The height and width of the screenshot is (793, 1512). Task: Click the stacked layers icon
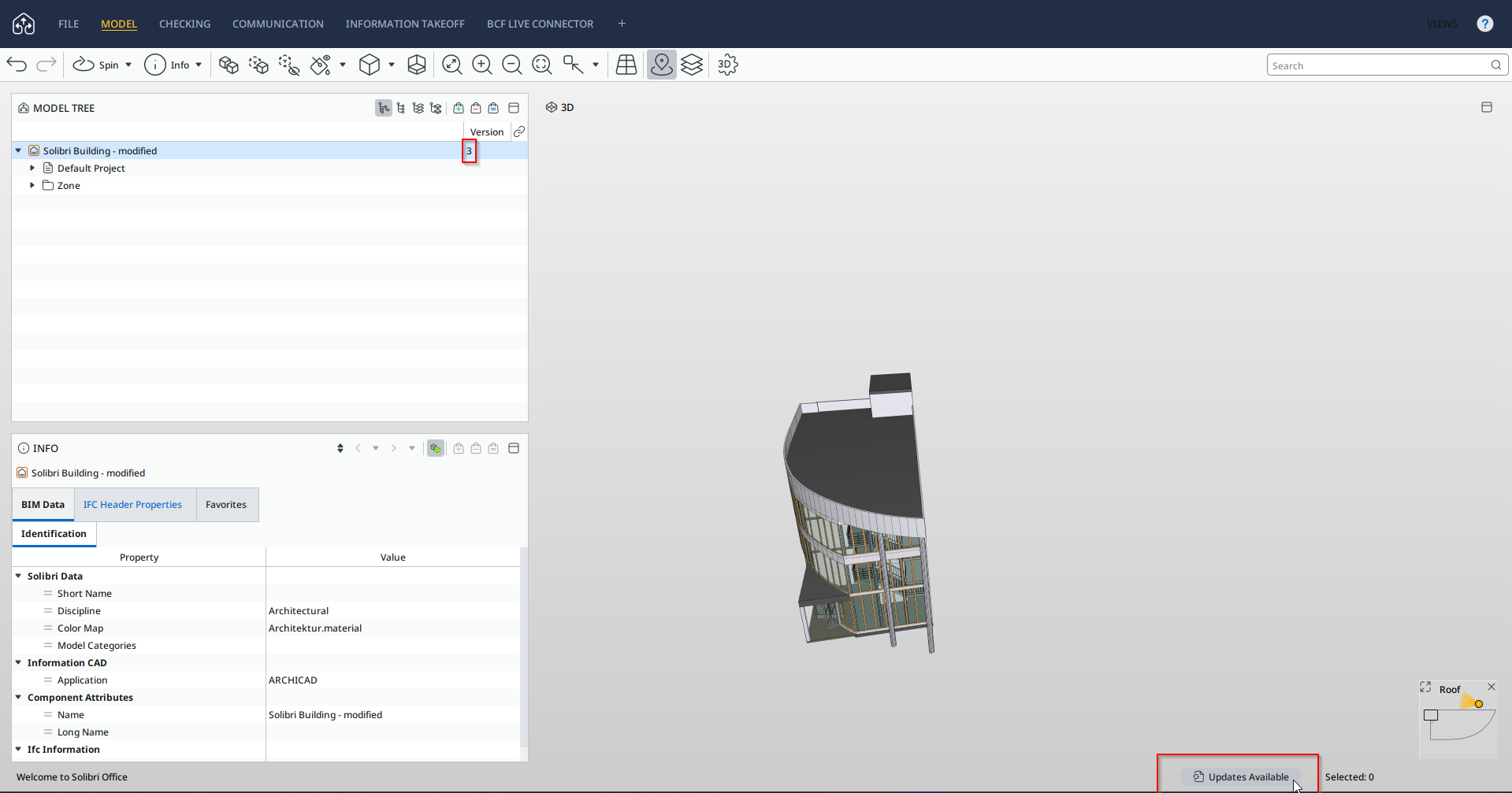692,65
